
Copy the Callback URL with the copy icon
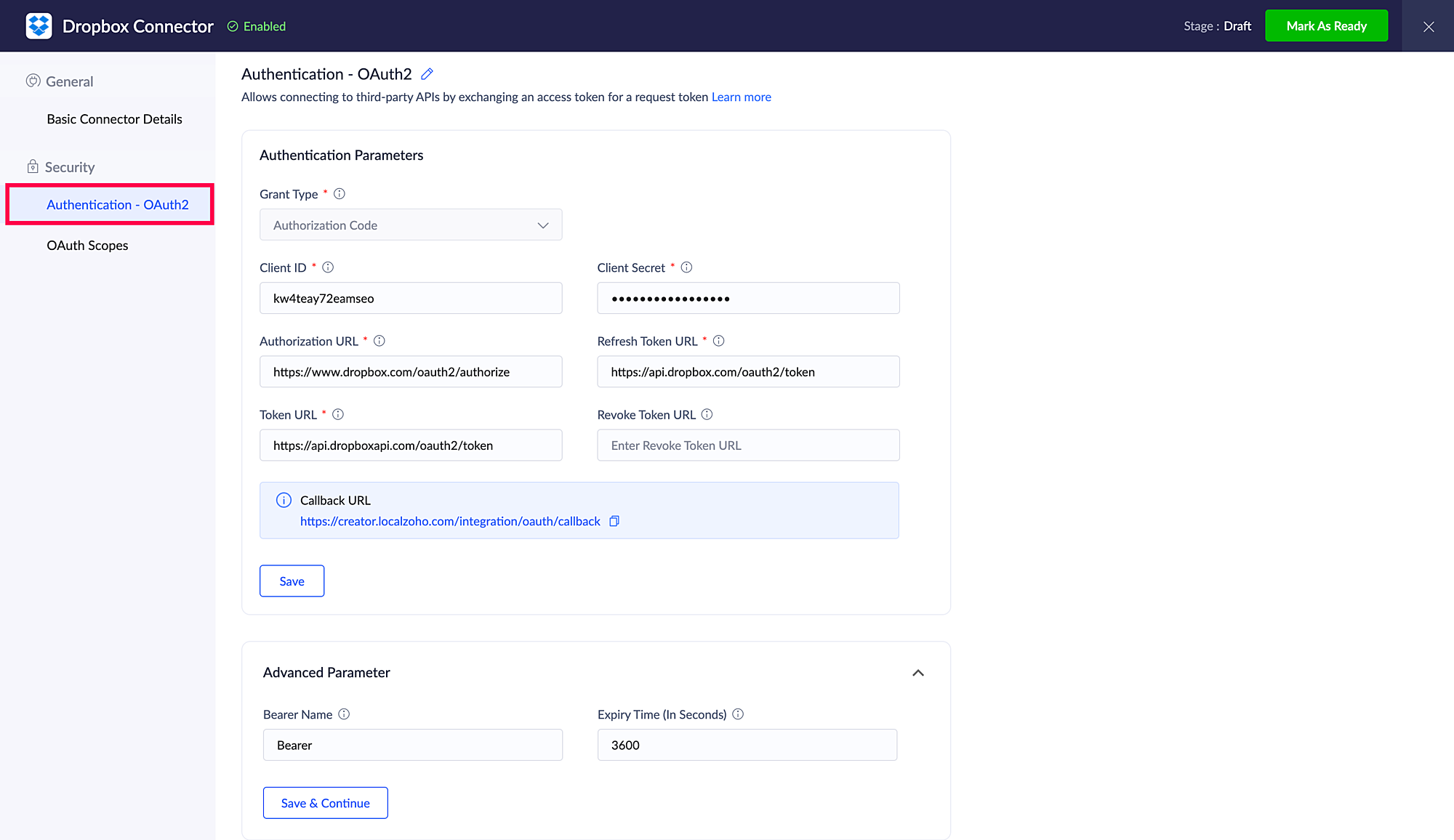(x=614, y=521)
